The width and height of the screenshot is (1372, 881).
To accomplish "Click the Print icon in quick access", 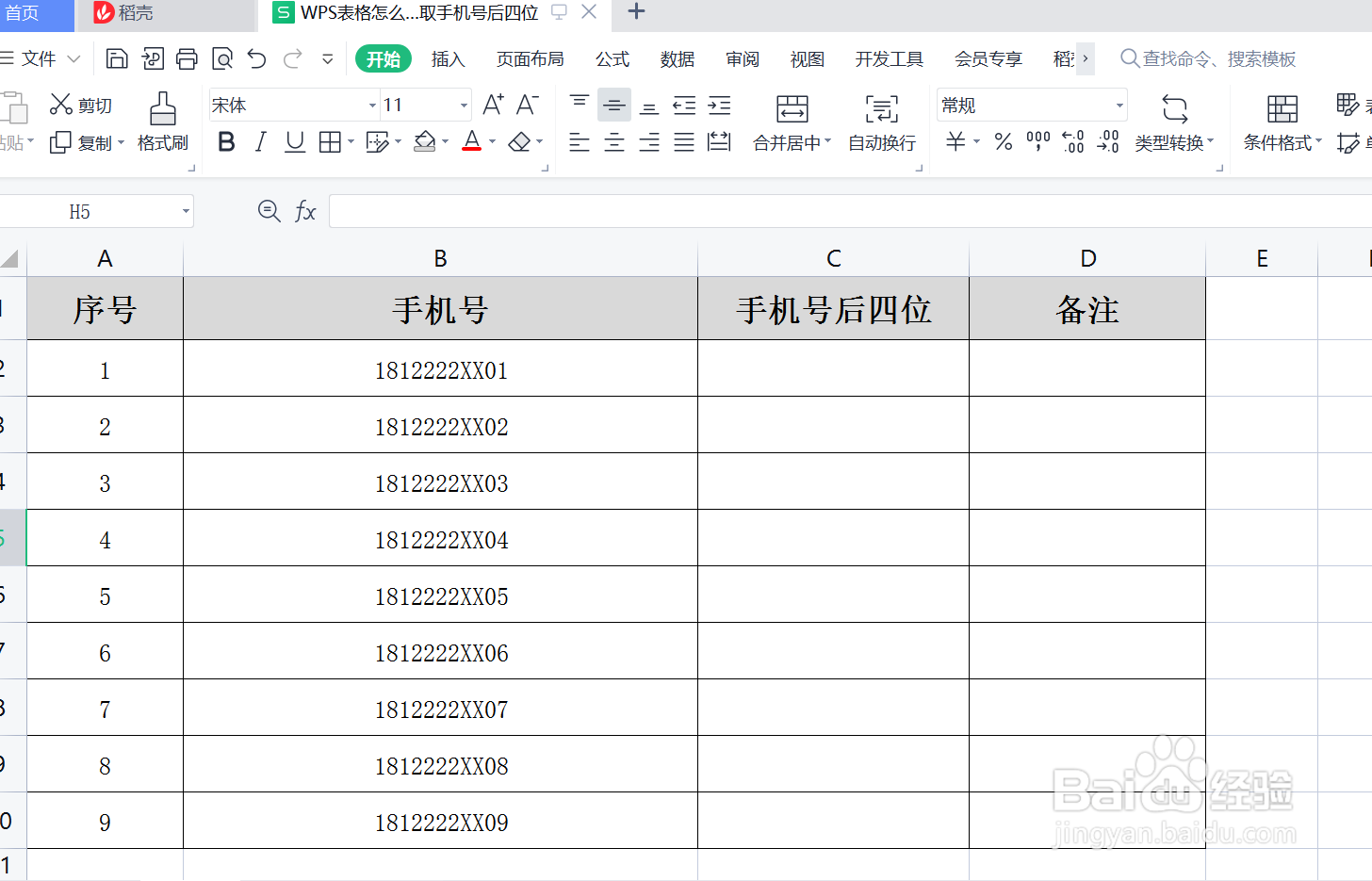I will 187,58.
